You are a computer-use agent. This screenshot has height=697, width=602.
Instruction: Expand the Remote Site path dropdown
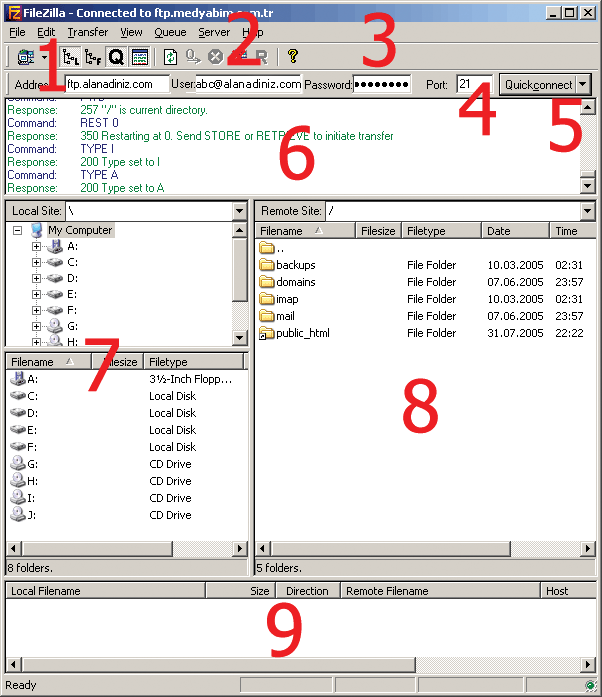(x=587, y=211)
